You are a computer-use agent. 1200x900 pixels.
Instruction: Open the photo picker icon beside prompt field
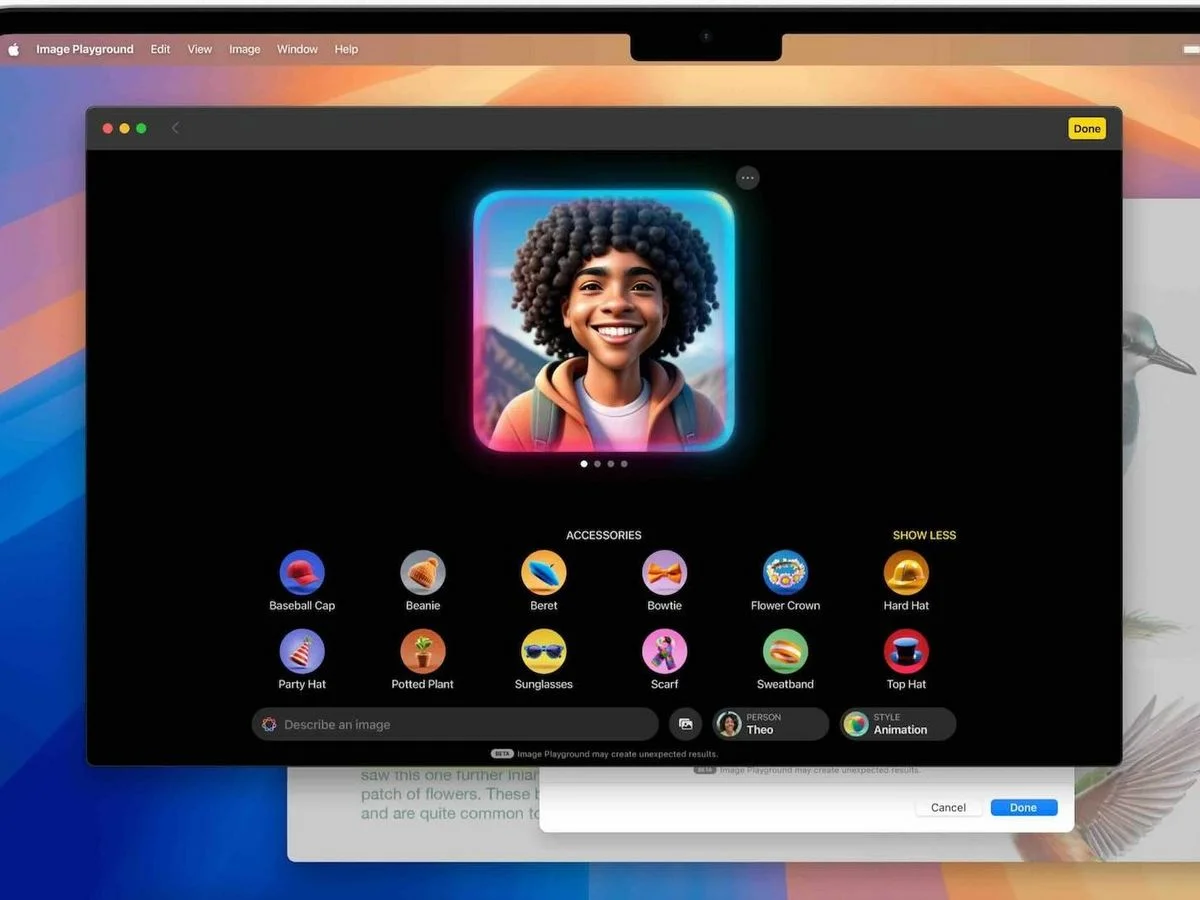pyautogui.click(x=686, y=724)
